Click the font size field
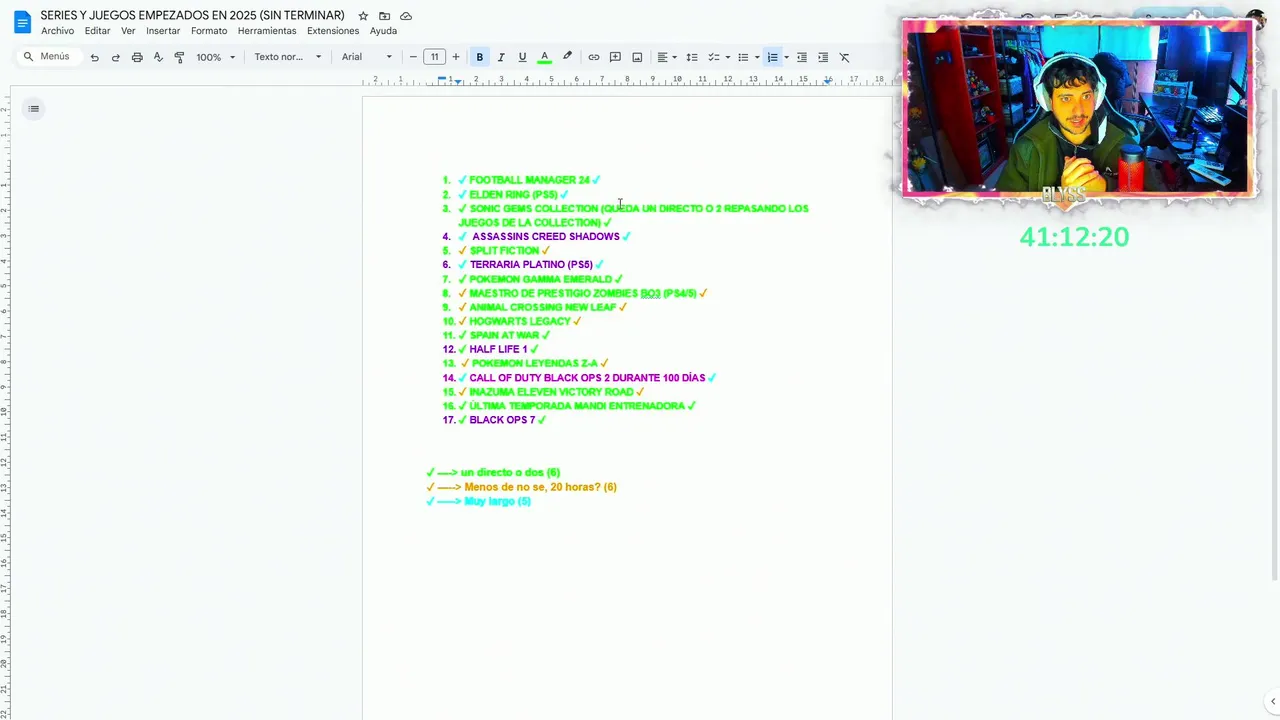Screen dimensions: 1280x720 [x=434, y=57]
